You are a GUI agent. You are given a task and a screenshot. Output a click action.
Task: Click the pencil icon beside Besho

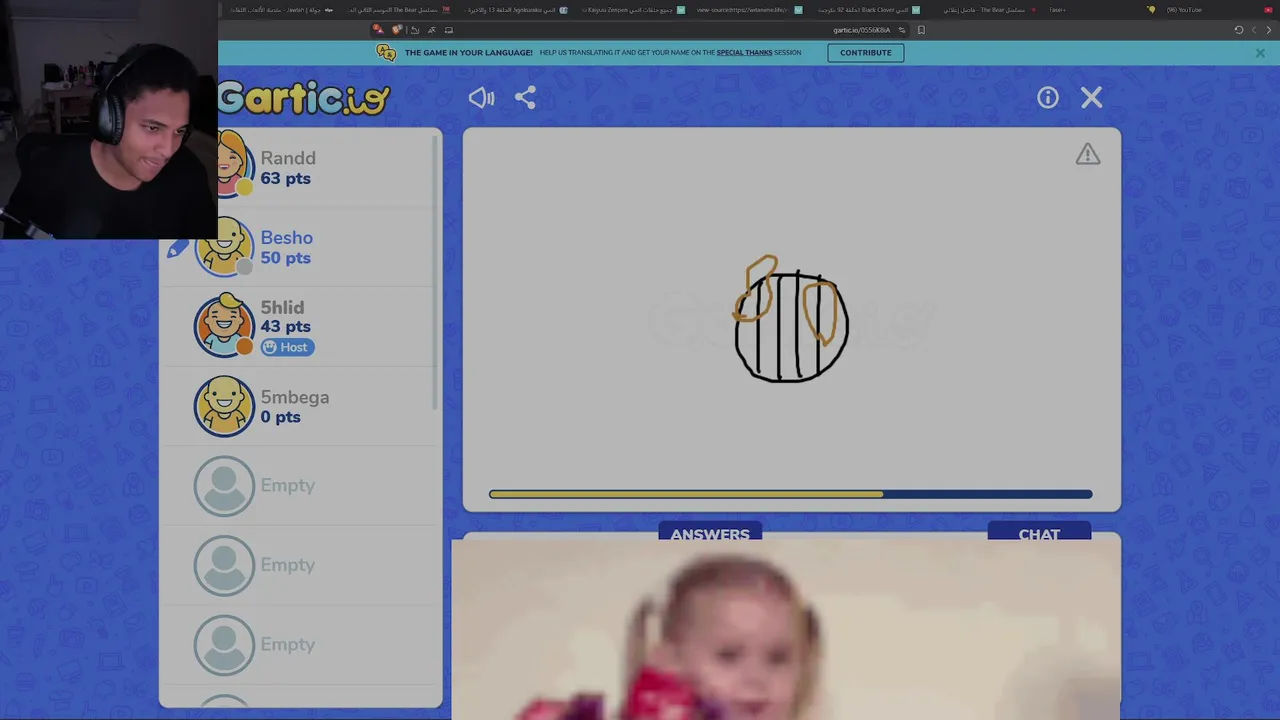pos(177,248)
